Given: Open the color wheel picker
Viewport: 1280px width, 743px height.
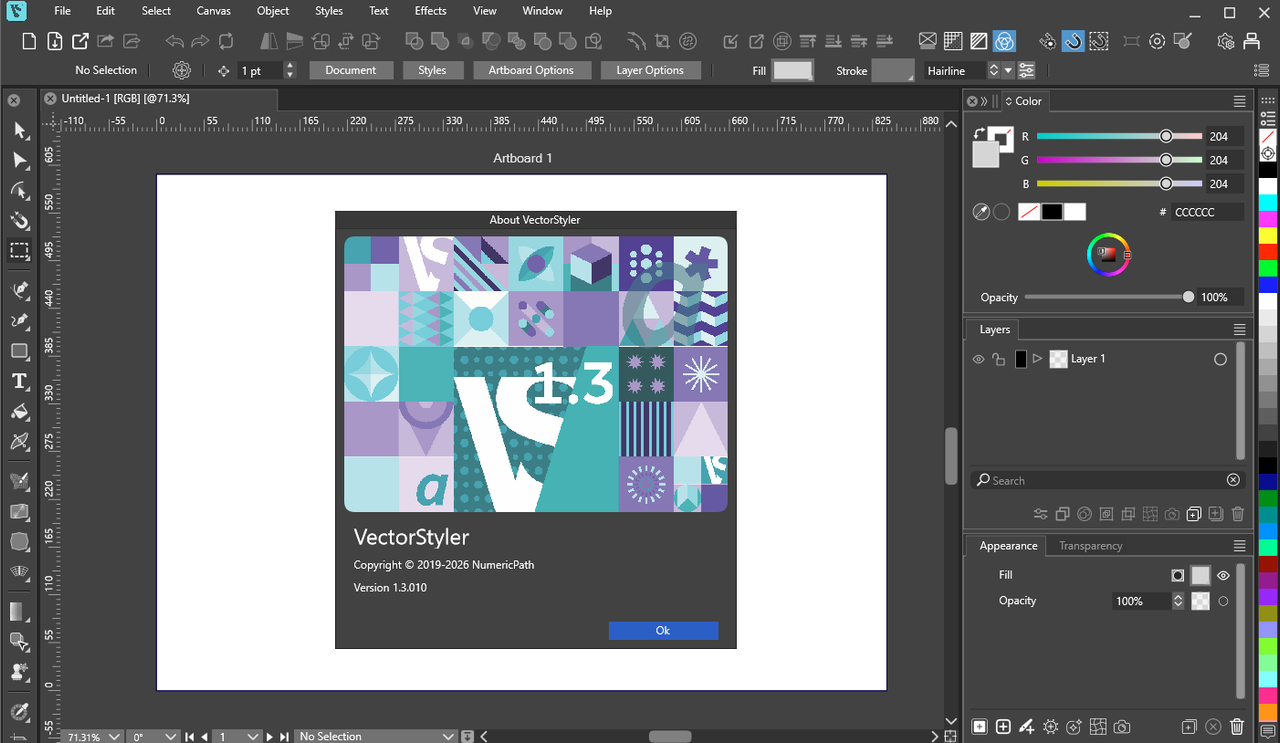Looking at the screenshot, I should pyautogui.click(x=1107, y=254).
